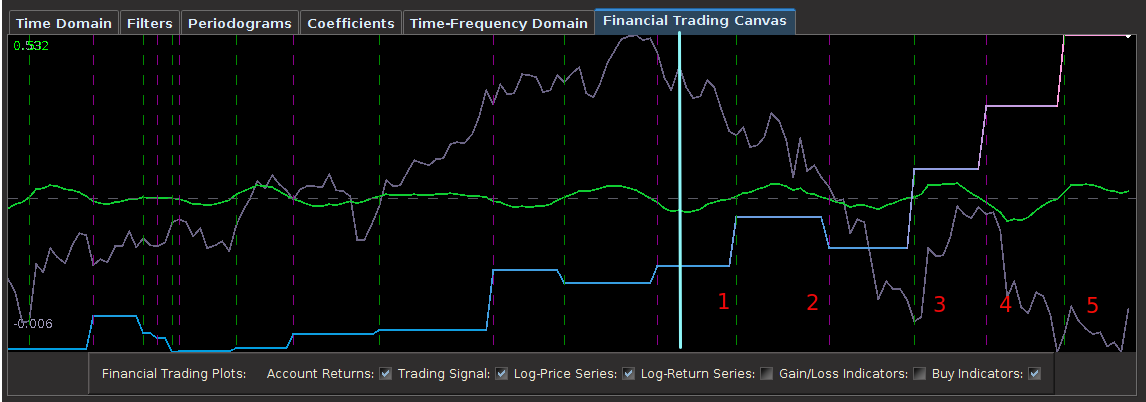Uncheck the Account Returns checkbox
This screenshot has height=402, width=1146.
[x=386, y=374]
